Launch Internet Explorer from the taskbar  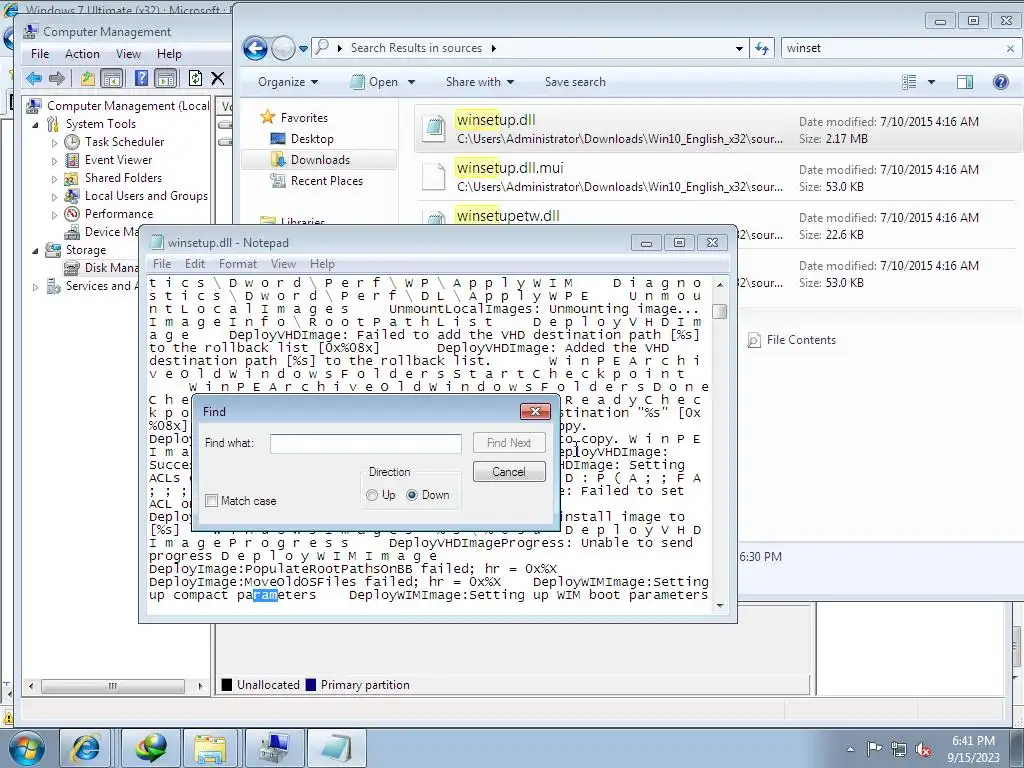pyautogui.click(x=85, y=748)
